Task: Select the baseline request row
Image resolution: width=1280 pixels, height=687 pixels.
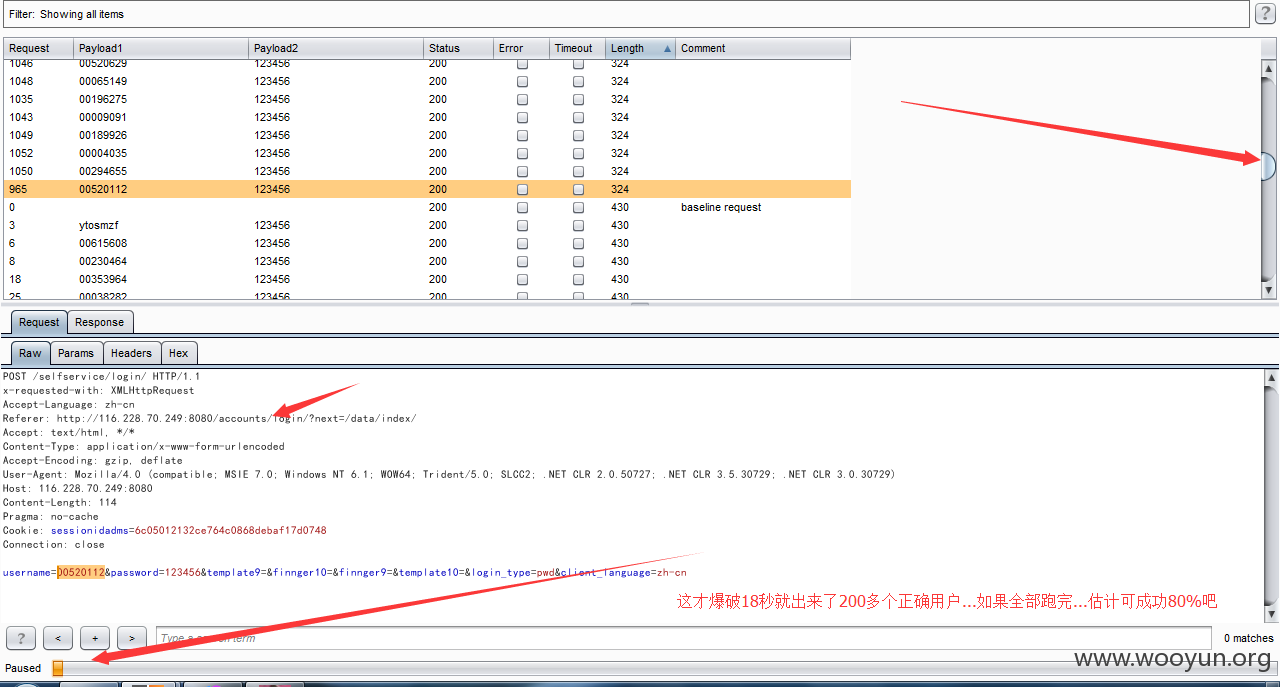Action: click(427, 207)
